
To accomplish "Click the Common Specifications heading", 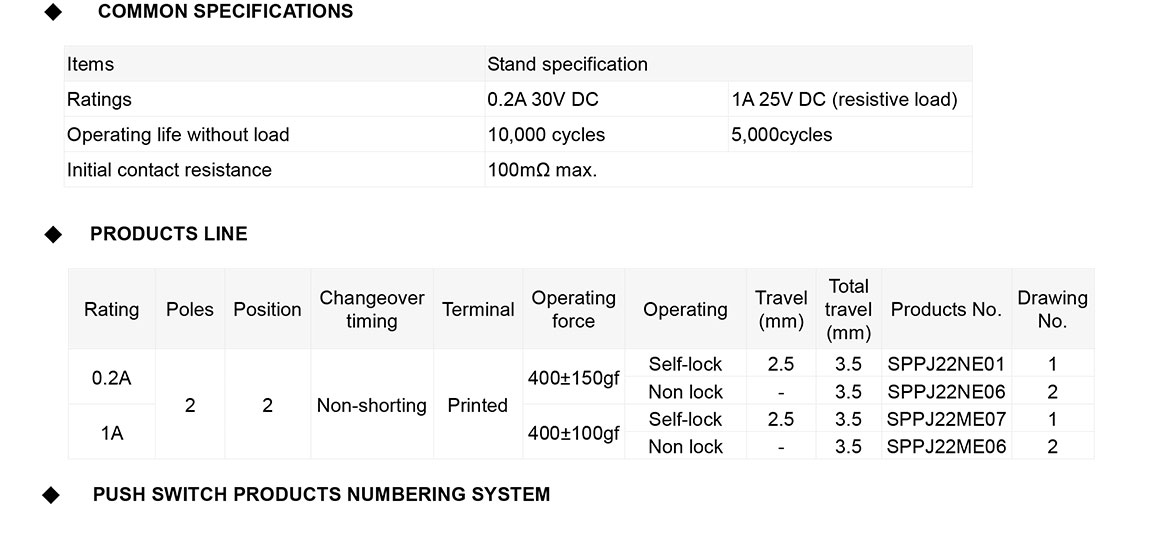I will (x=225, y=12).
